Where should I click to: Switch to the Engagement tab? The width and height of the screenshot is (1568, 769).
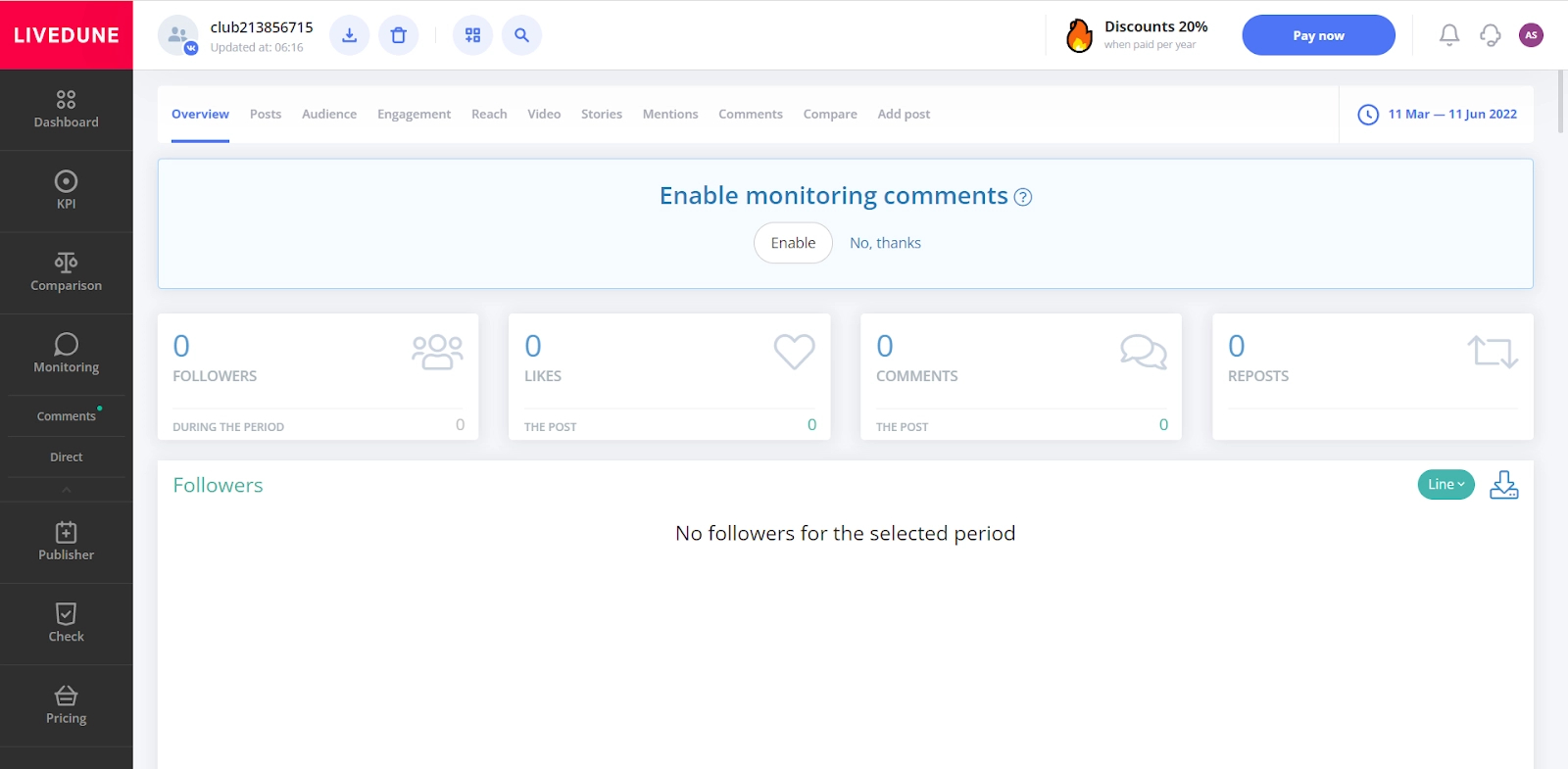414,115
